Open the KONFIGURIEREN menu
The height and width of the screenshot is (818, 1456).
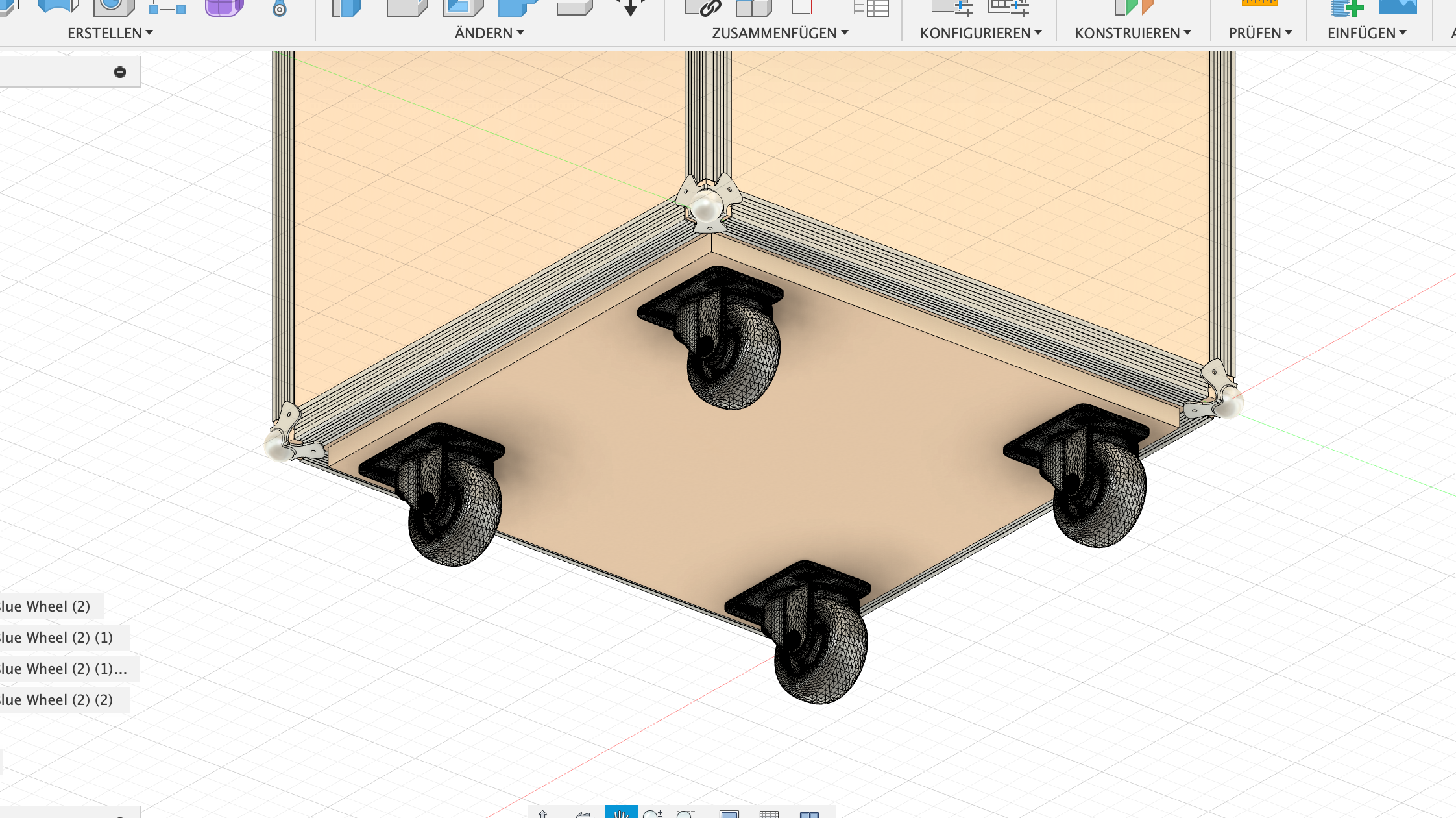tap(980, 33)
